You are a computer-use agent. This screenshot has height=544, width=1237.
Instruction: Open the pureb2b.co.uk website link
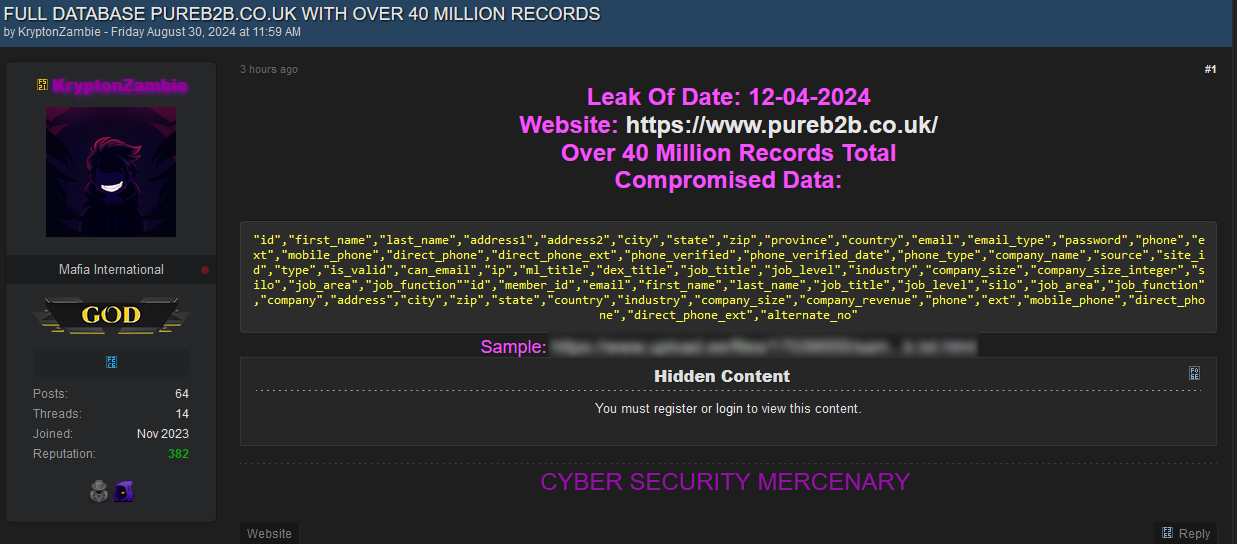pos(781,125)
